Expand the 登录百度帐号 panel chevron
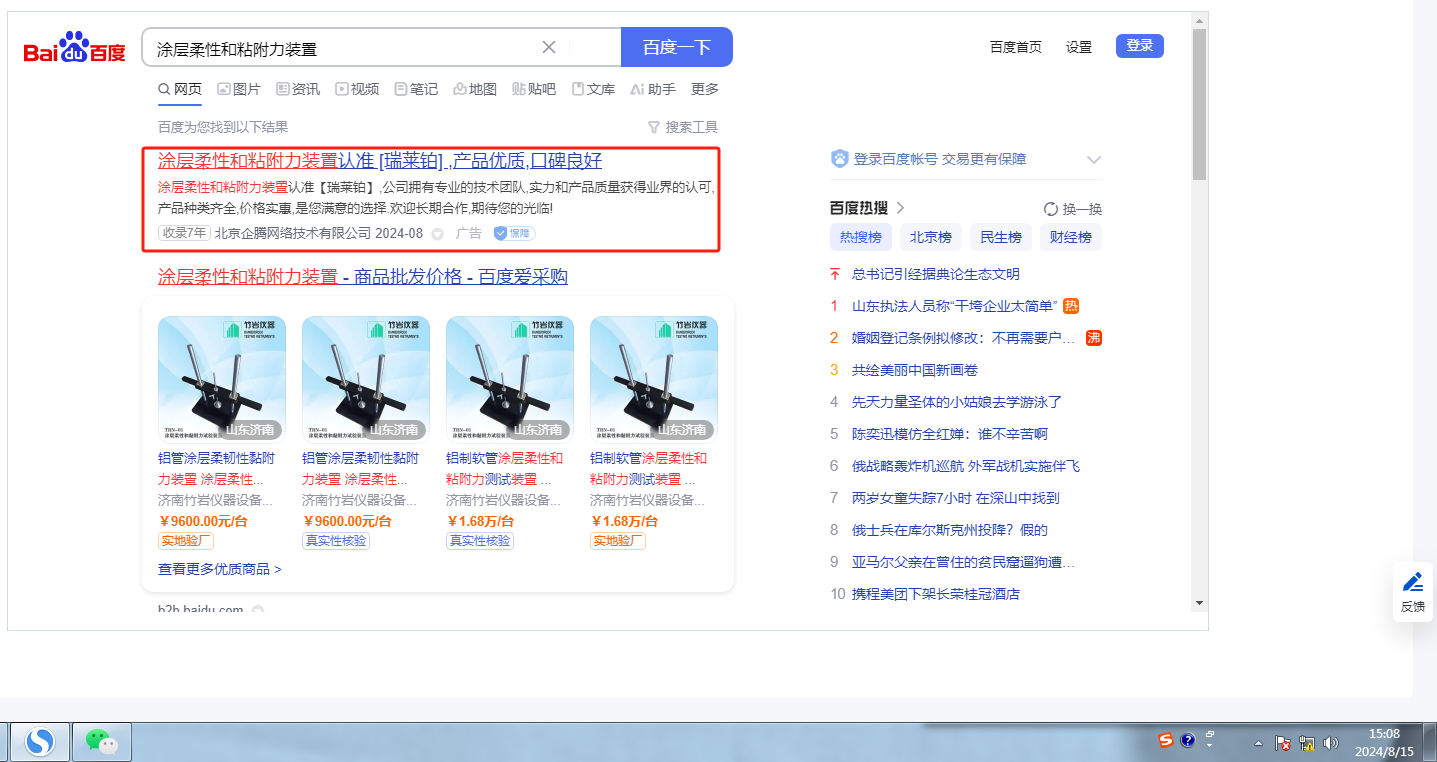1437x762 pixels. click(x=1094, y=160)
